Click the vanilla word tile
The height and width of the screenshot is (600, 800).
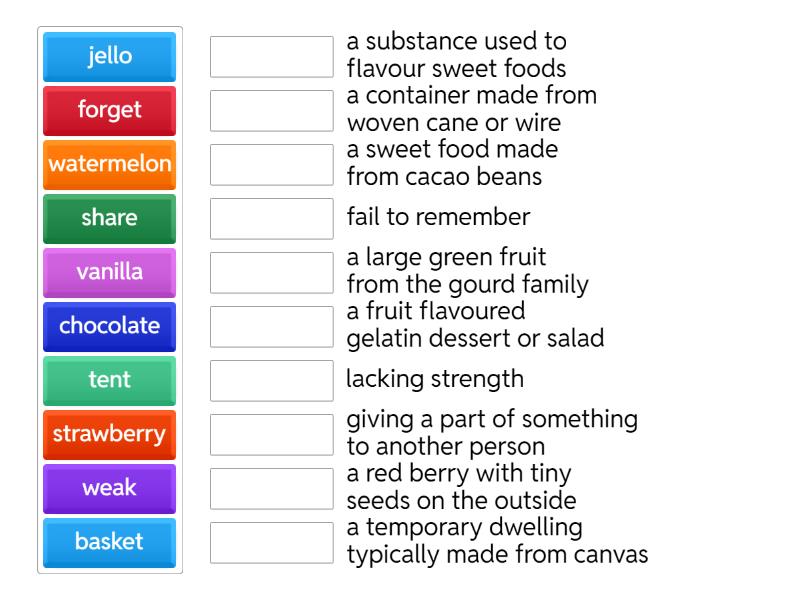108,272
